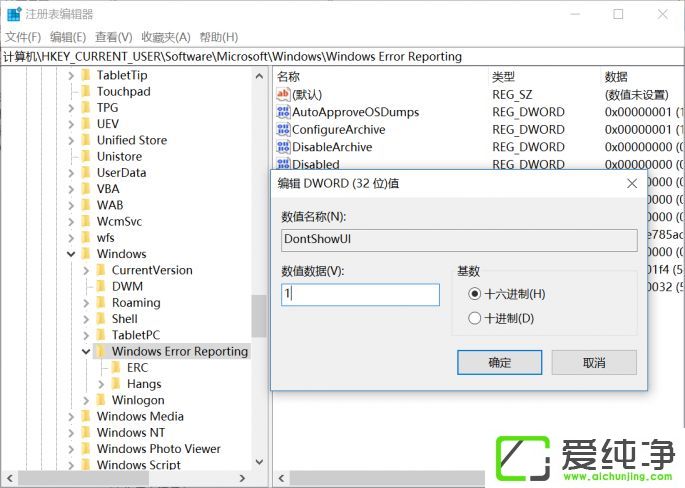Collapse the Windows Error Reporting node
Viewport: 685px width, 488px height.
click(86, 351)
